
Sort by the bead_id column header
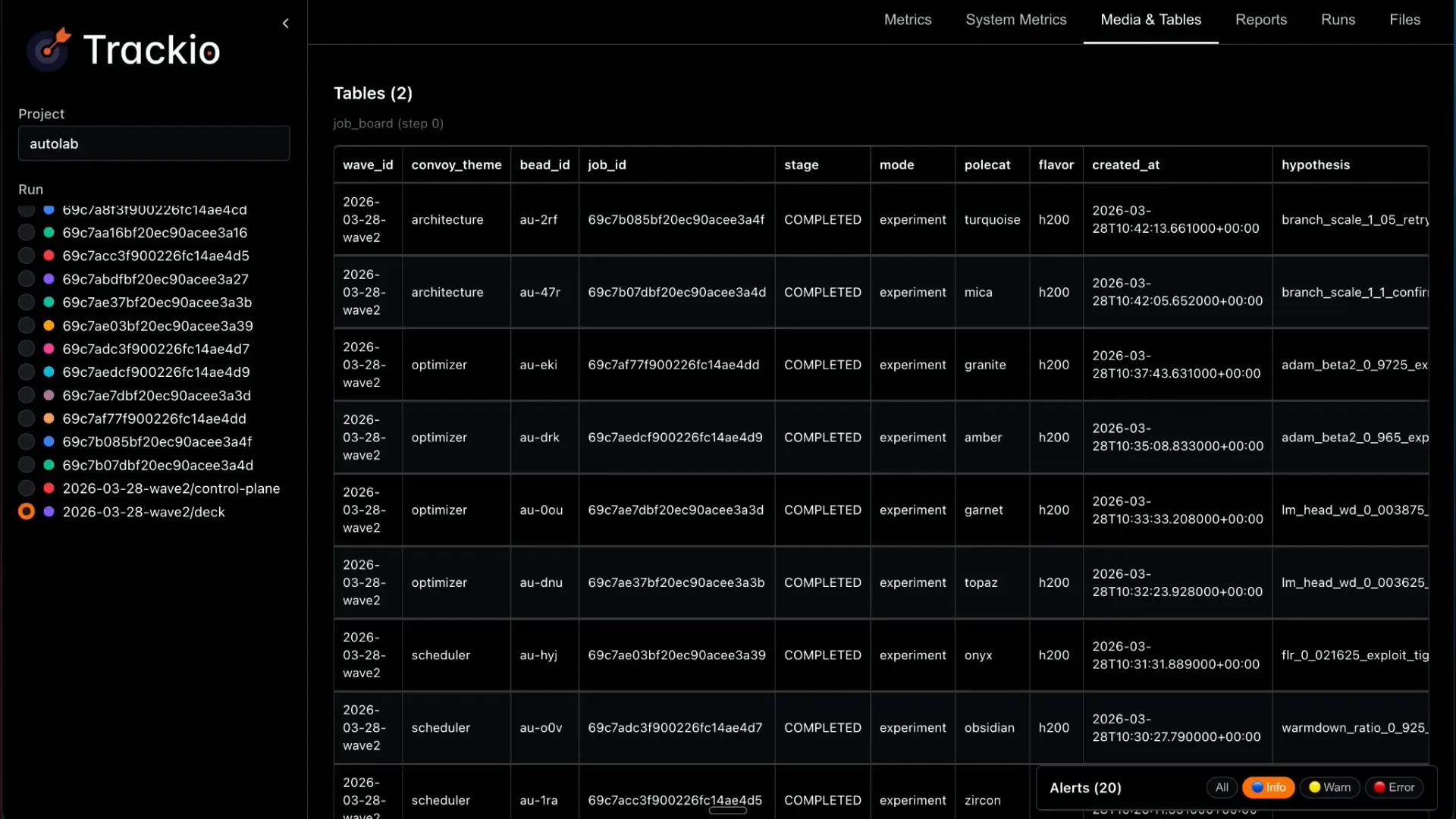pyautogui.click(x=544, y=165)
